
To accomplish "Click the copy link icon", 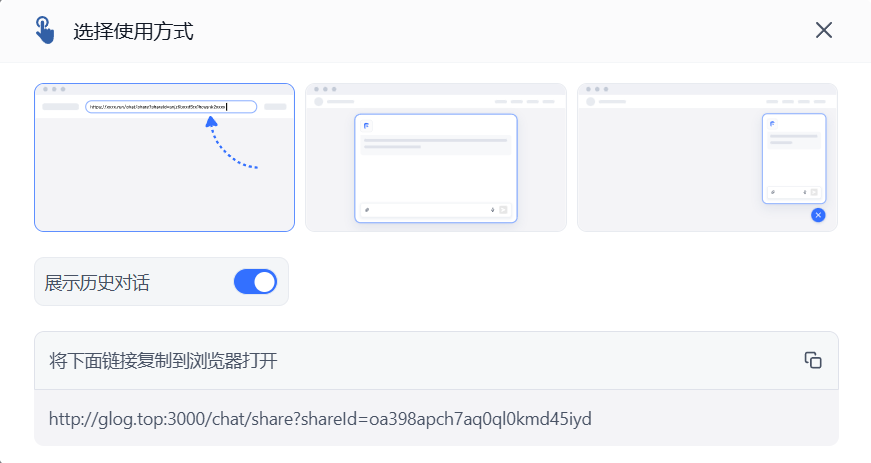I will pyautogui.click(x=813, y=360).
